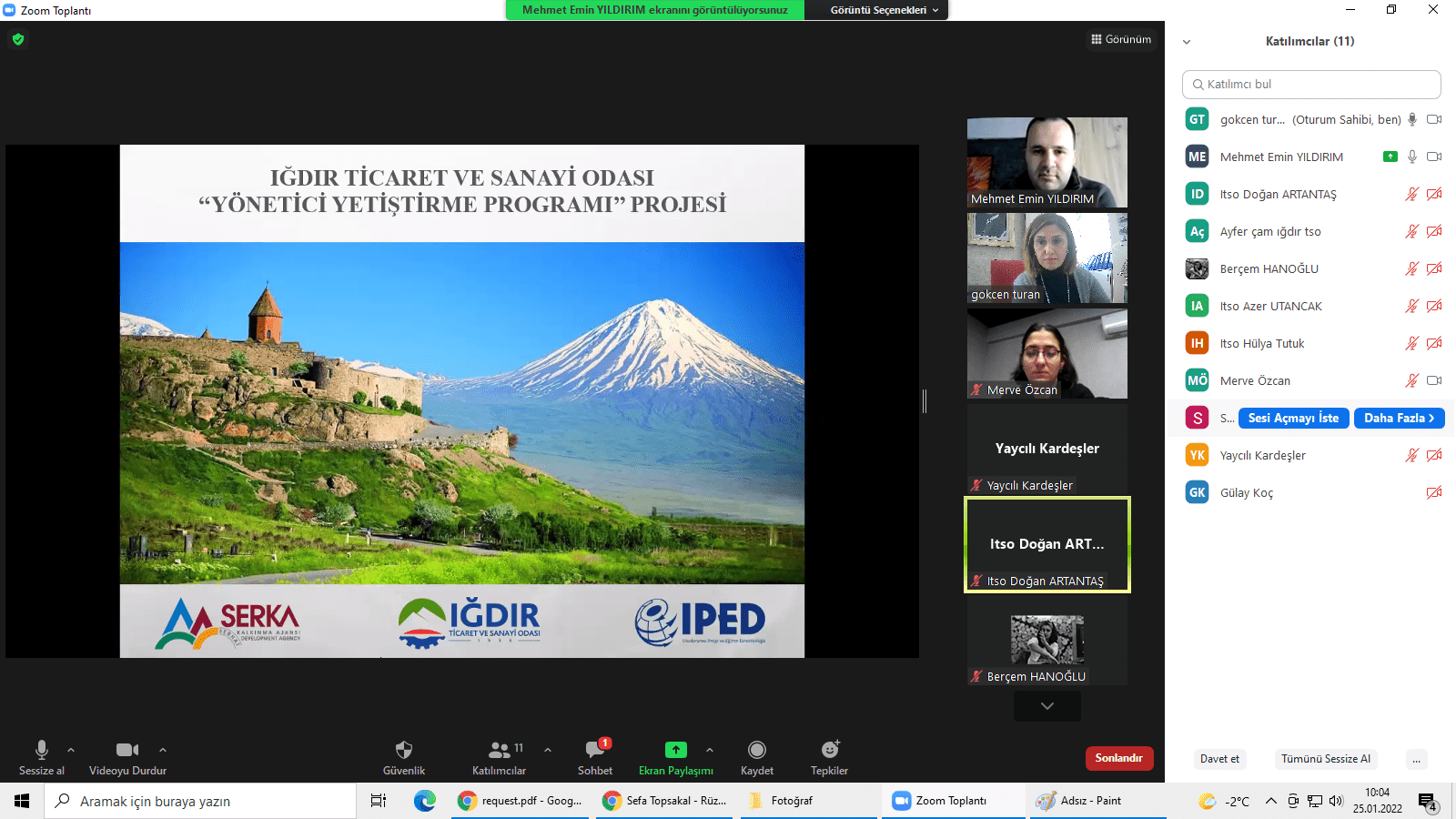The height and width of the screenshot is (819, 1456).
Task: Expand the audio options arrow beside Sessize al
Action: pyautogui.click(x=71, y=750)
